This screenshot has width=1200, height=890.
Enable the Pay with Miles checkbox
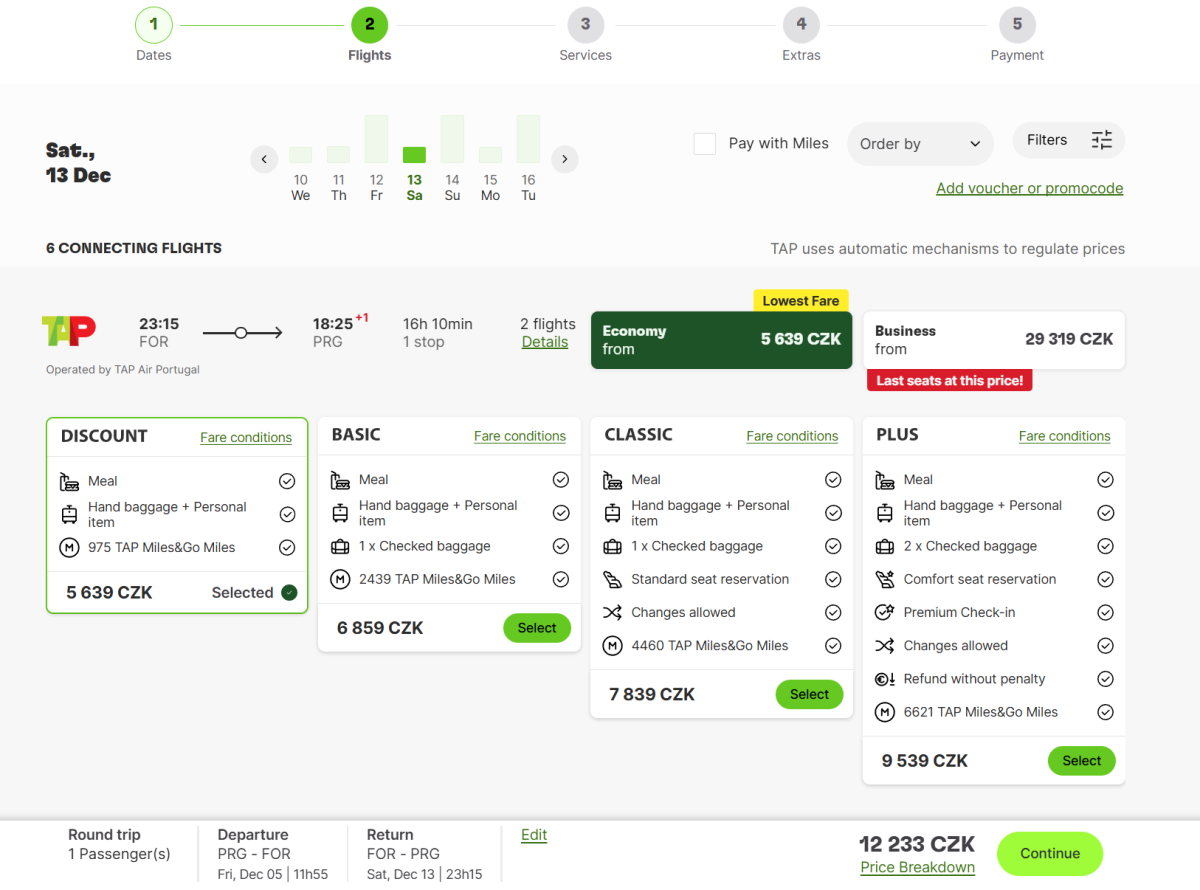coord(705,144)
